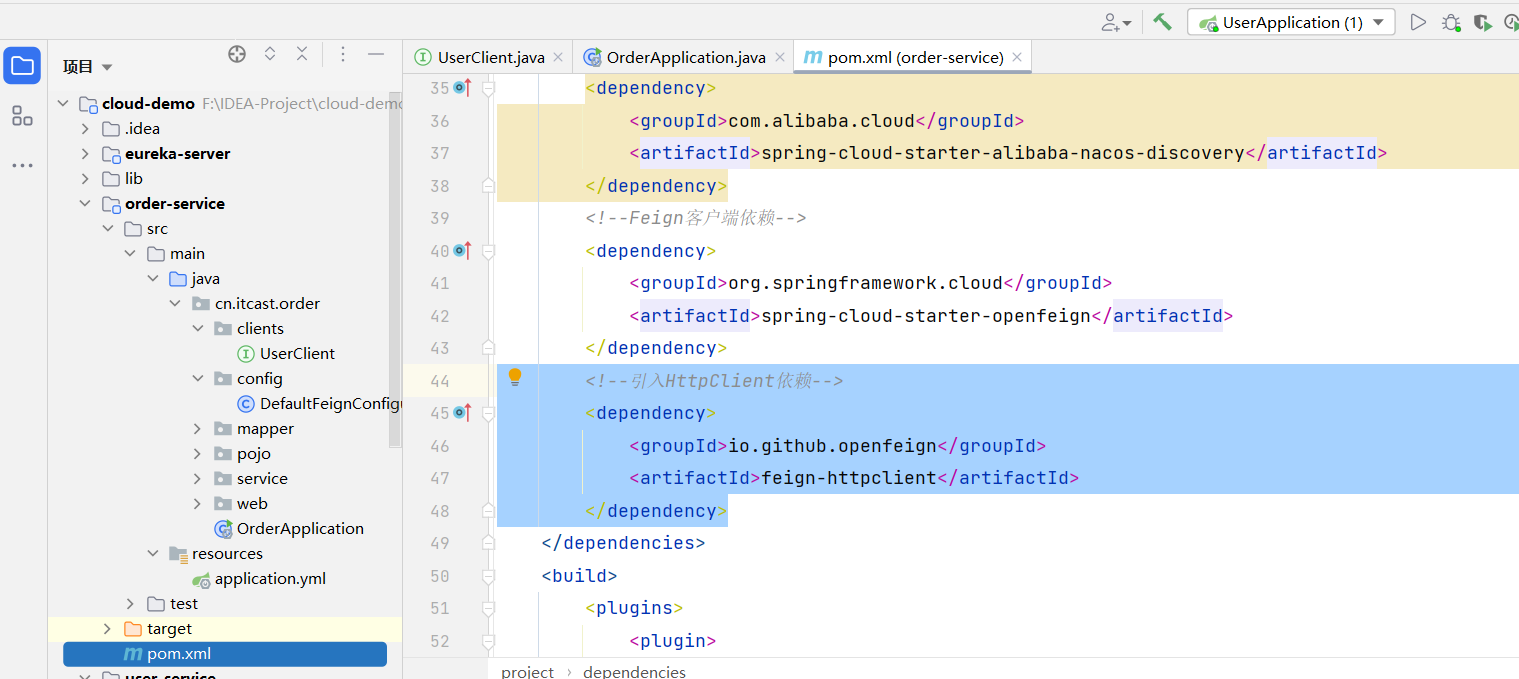The height and width of the screenshot is (679, 1519).
Task: Click the gutter dependency icon on line 35
Action: tap(462, 88)
